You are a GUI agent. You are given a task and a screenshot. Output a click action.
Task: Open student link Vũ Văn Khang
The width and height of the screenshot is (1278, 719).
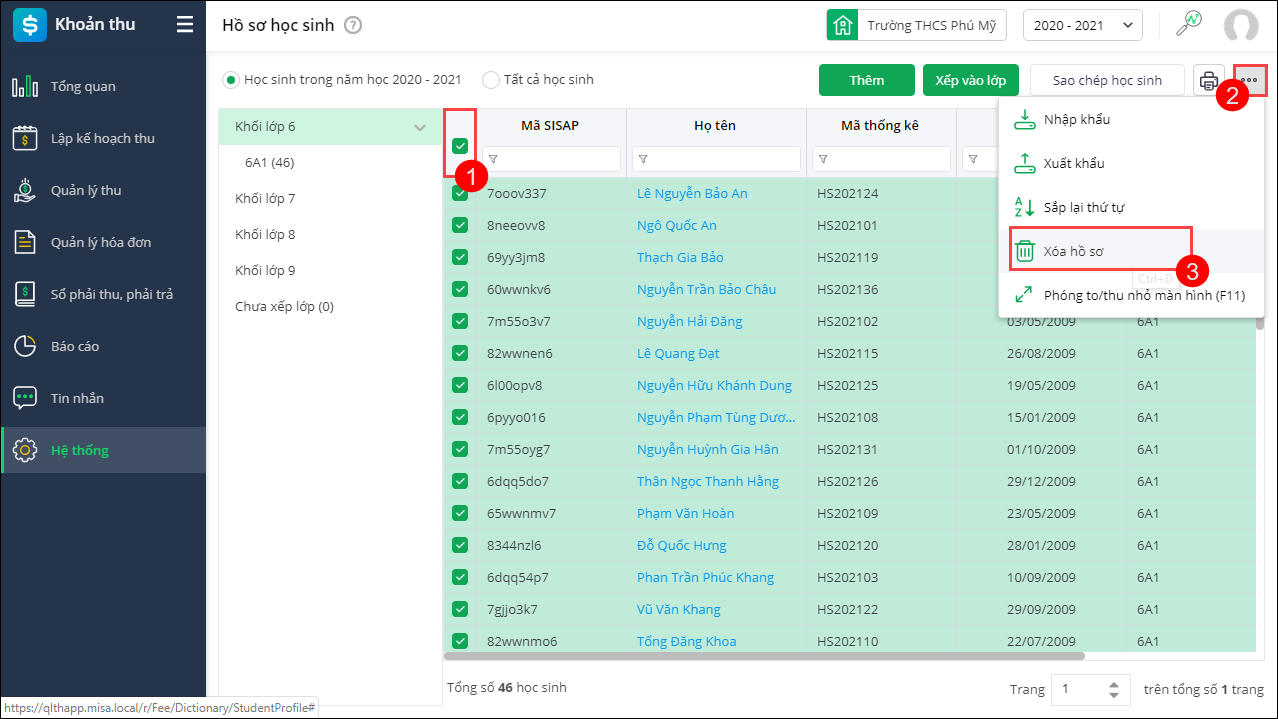[679, 609]
